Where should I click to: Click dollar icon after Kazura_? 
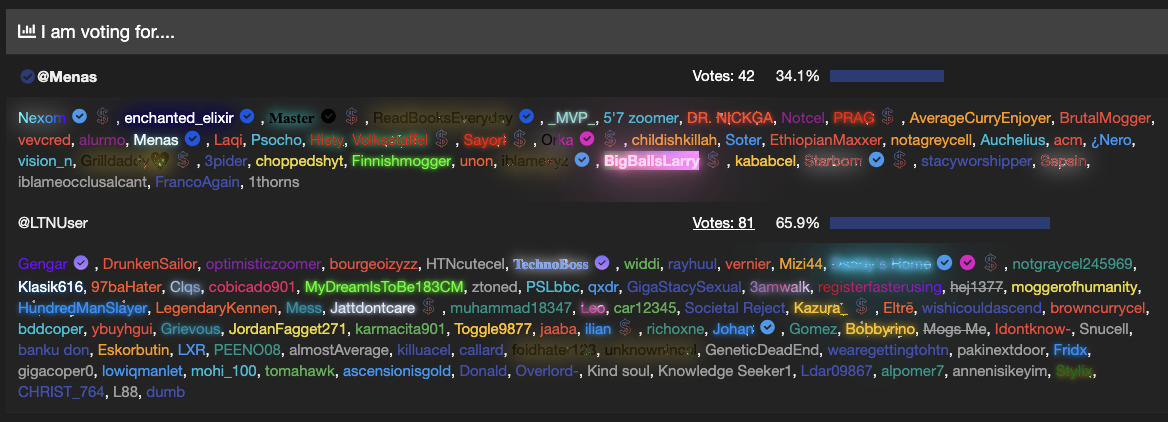pyautogui.click(x=862, y=307)
